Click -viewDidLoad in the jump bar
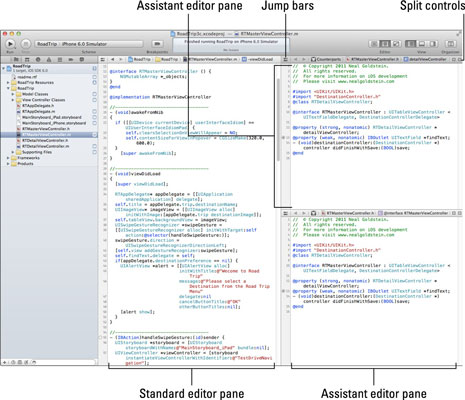Image resolution: width=465 pixels, height=400 pixels. coord(258,59)
